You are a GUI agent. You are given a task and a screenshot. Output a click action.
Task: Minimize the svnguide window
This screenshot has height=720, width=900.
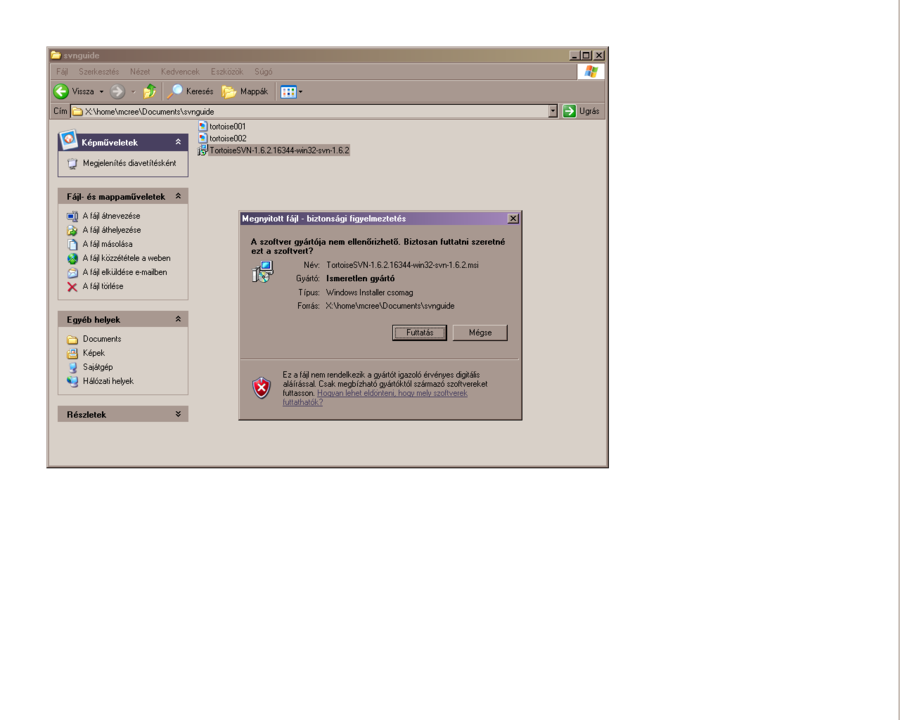(575, 55)
